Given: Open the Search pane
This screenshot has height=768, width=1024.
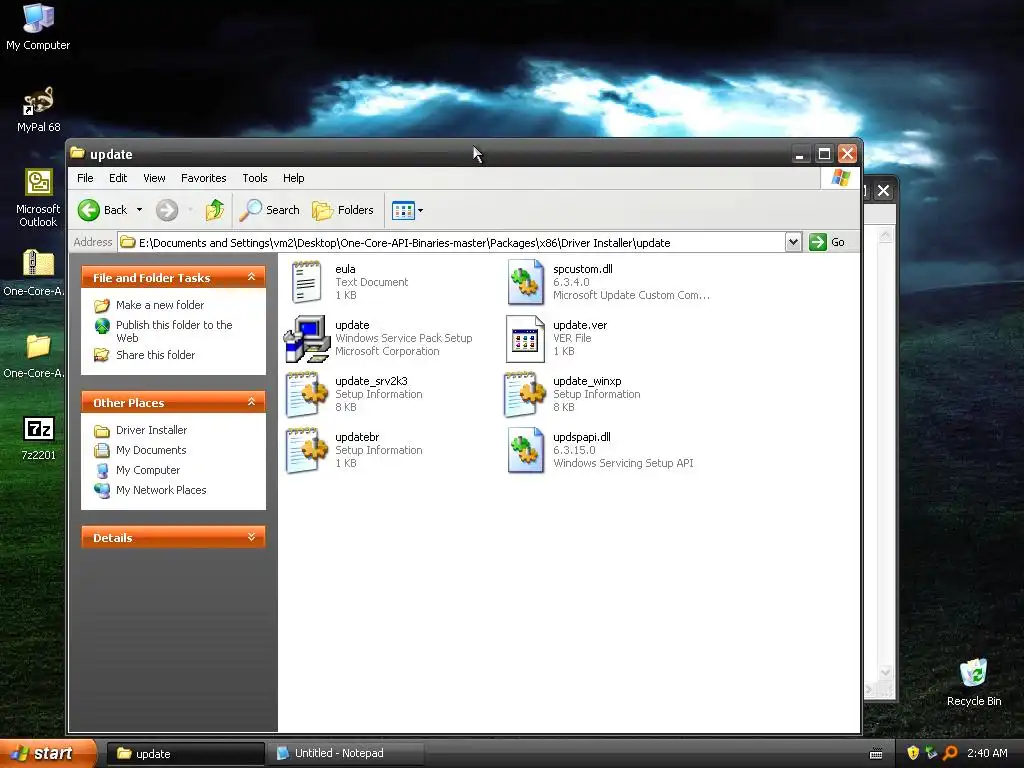Looking at the screenshot, I should coord(269,210).
